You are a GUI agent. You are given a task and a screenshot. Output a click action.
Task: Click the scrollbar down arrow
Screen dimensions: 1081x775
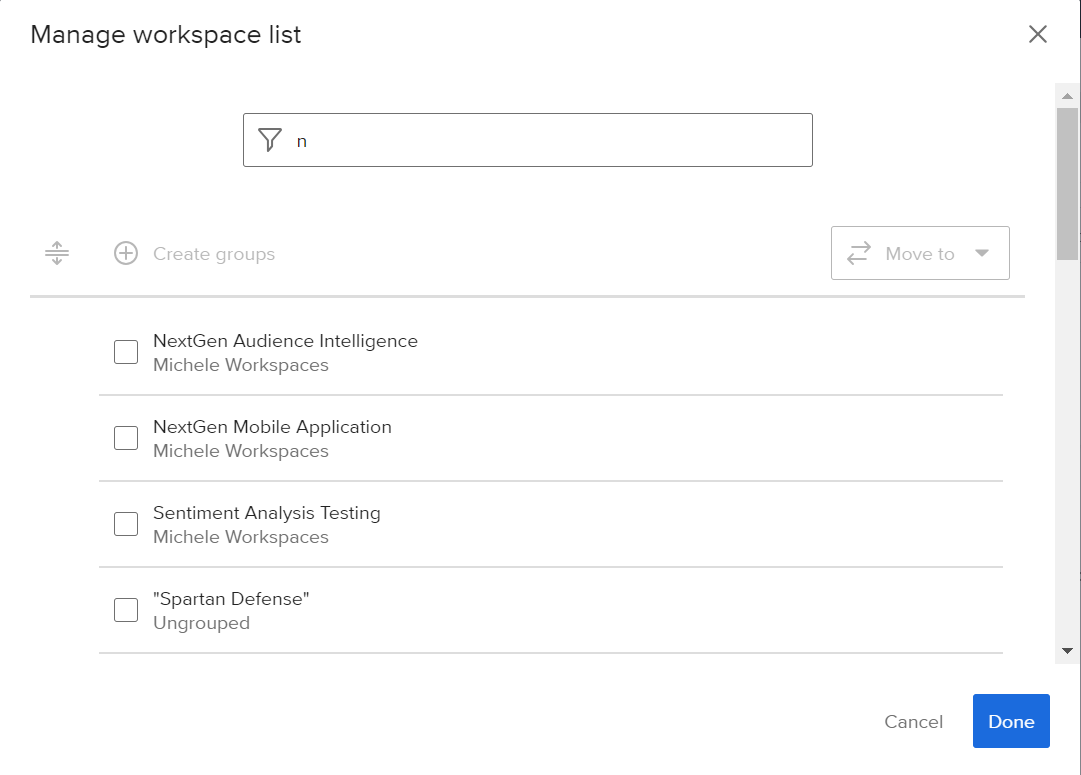point(1067,651)
